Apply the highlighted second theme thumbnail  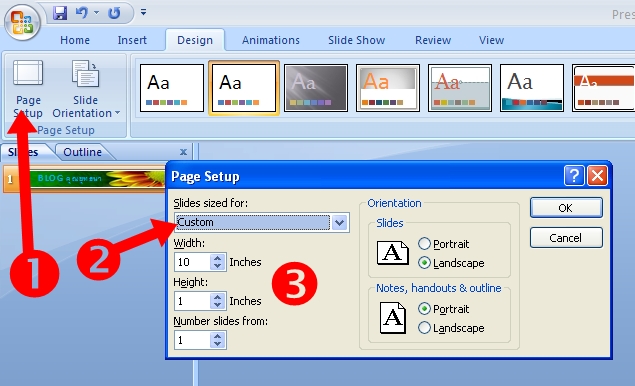pos(244,88)
